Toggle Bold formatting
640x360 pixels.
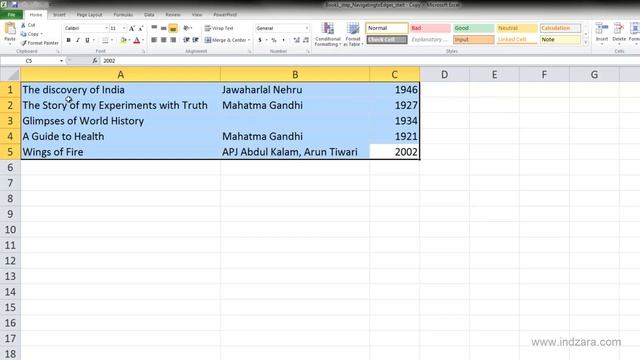pos(68,40)
